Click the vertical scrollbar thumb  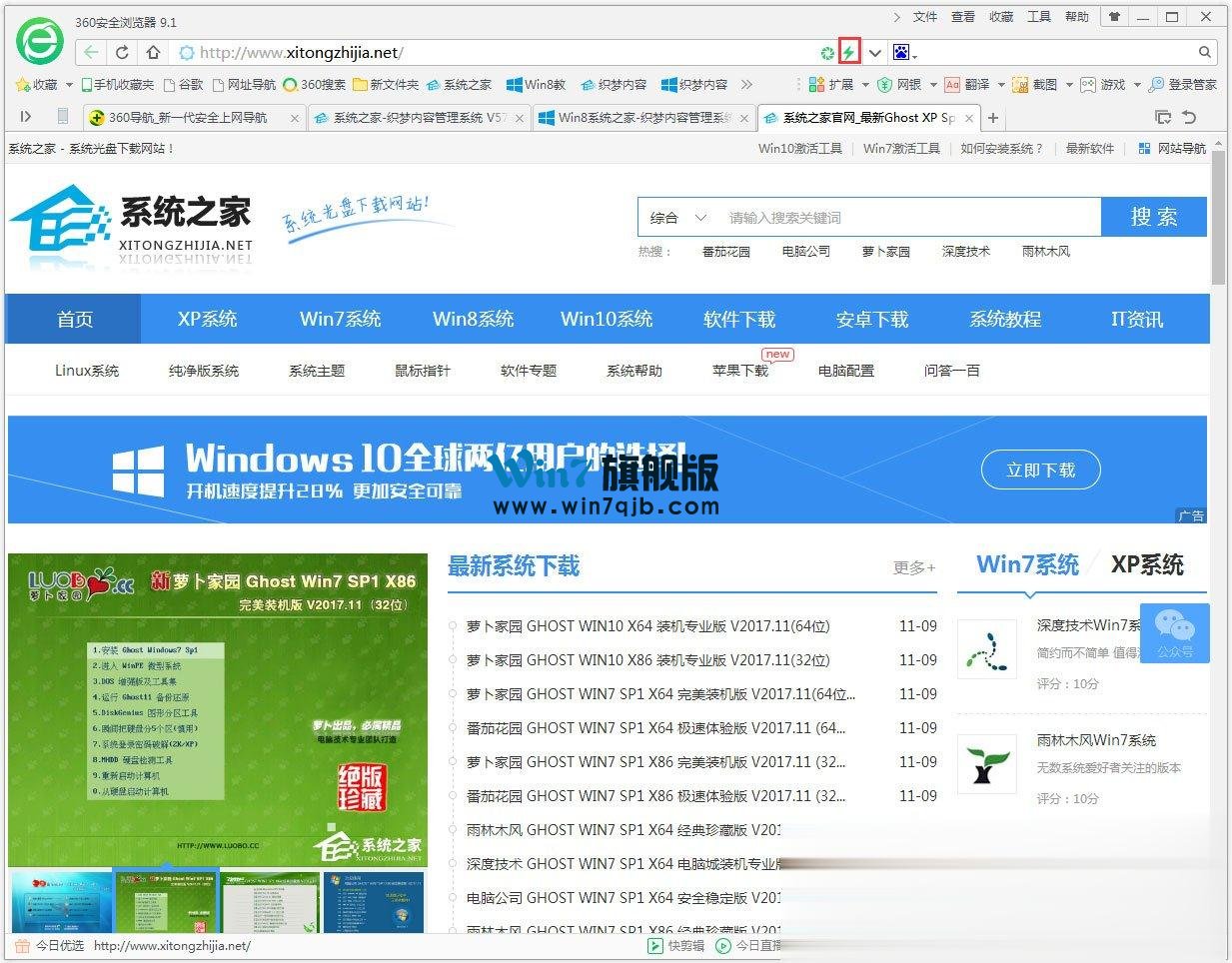tap(1219, 220)
